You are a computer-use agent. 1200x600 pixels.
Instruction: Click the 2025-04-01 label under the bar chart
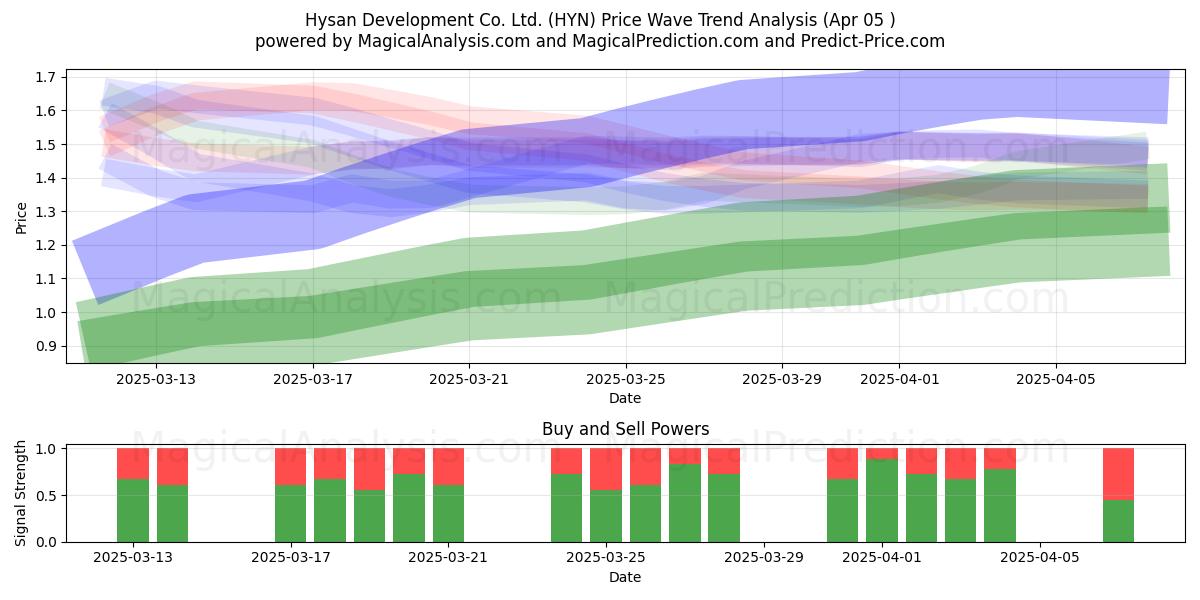pos(882,558)
